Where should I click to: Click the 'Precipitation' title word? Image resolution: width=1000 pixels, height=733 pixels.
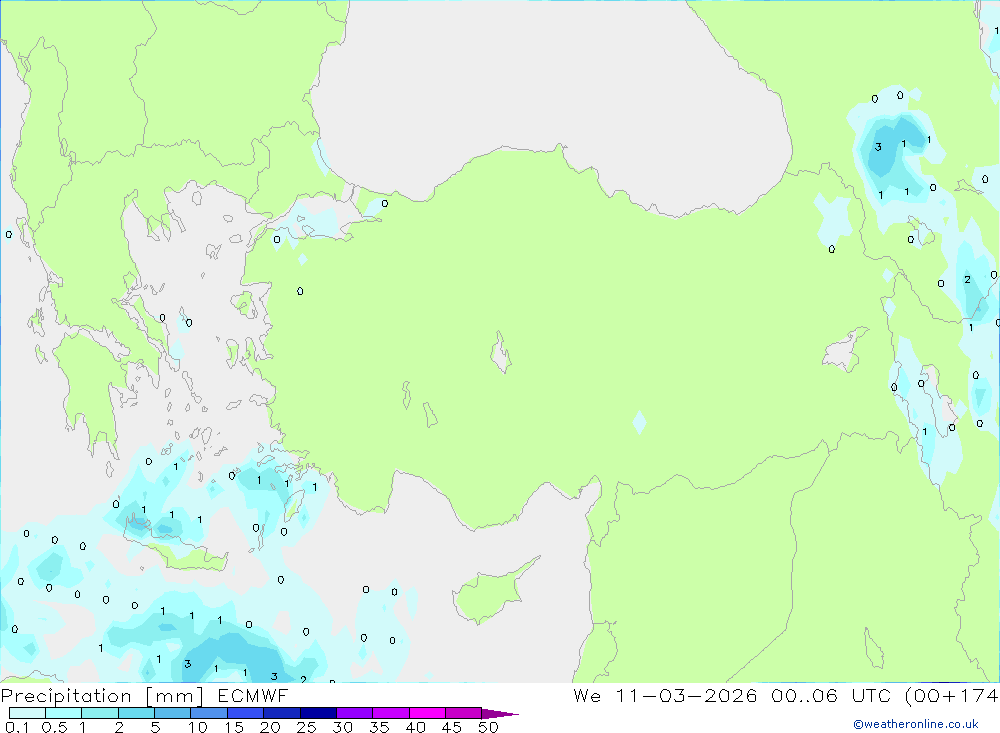click(x=66, y=696)
